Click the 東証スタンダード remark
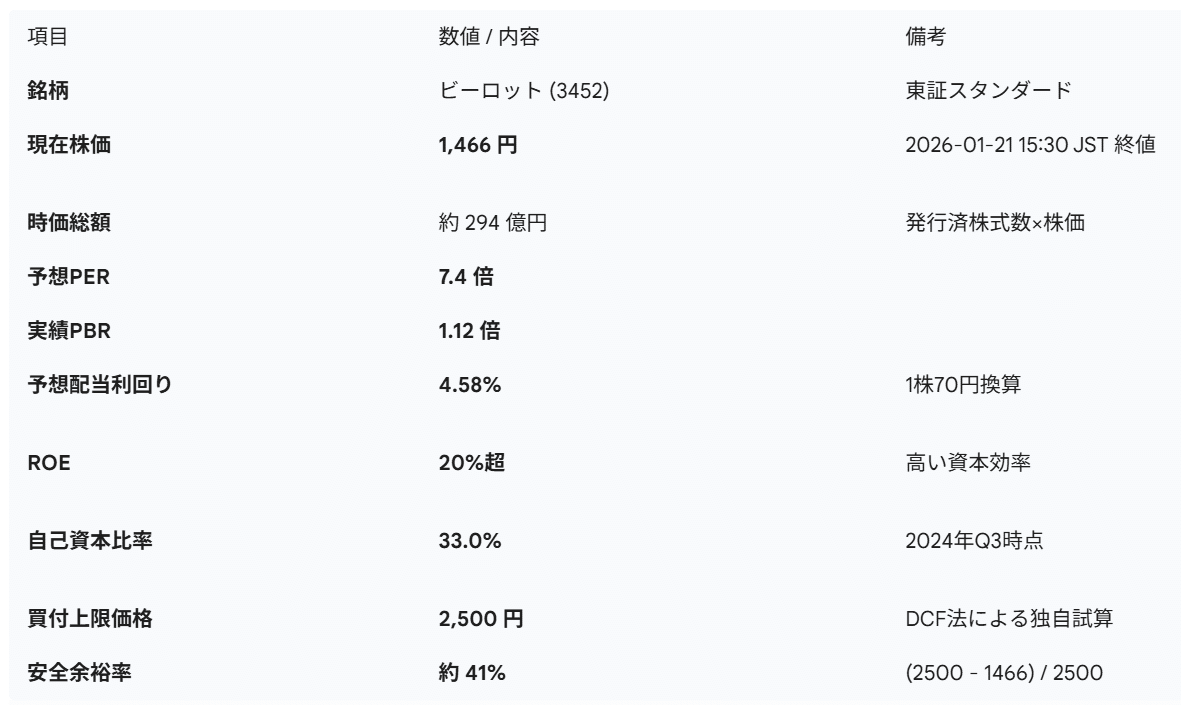Viewport: 1181px width, 705px height. tap(987, 91)
